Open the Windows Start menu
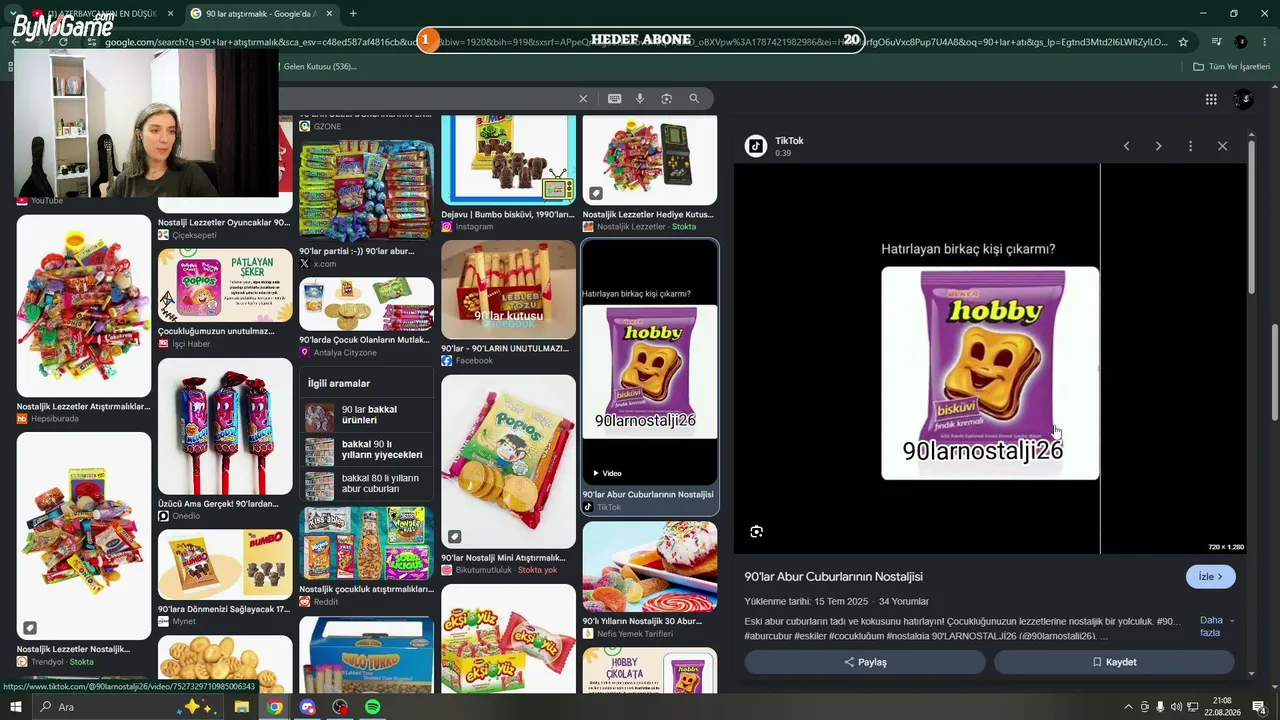The width and height of the screenshot is (1280, 720). click(16, 707)
